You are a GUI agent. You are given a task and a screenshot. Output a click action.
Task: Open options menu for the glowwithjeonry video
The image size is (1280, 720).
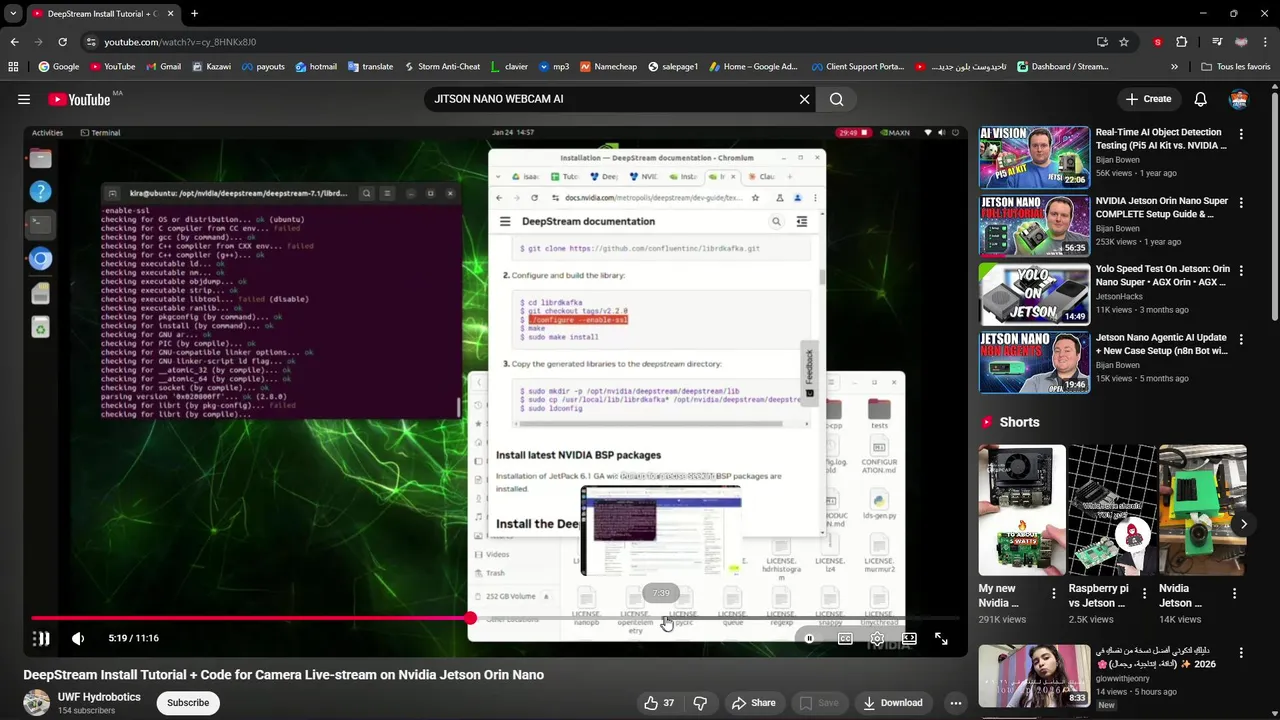tap(1241, 653)
